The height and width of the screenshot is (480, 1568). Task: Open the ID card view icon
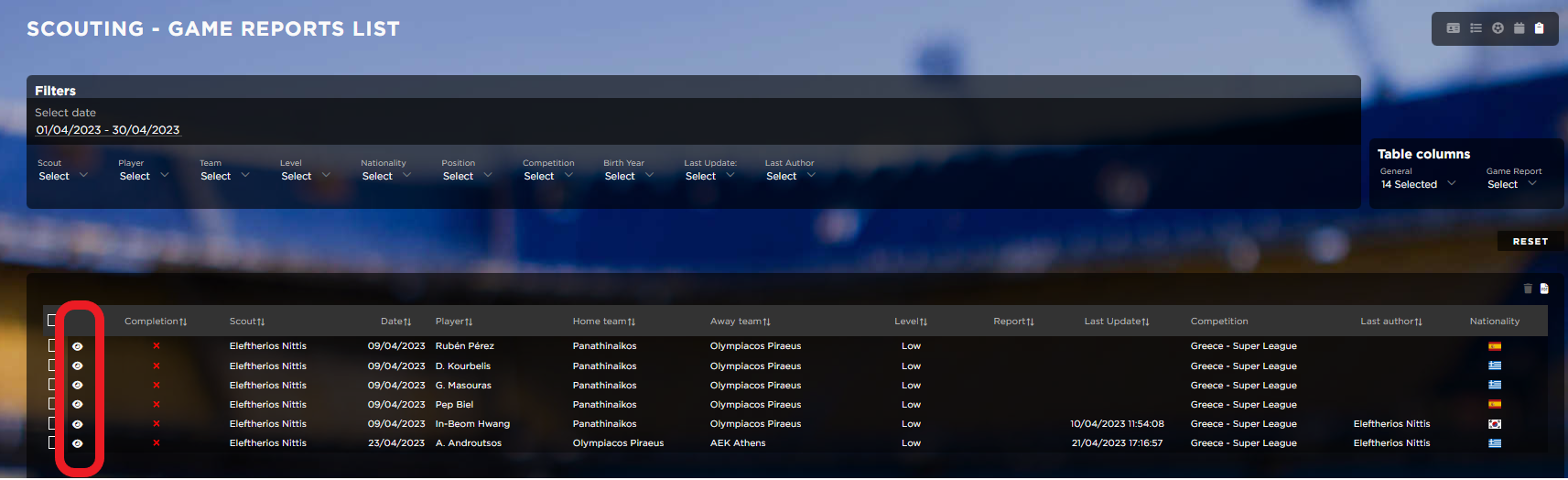coord(1453,28)
